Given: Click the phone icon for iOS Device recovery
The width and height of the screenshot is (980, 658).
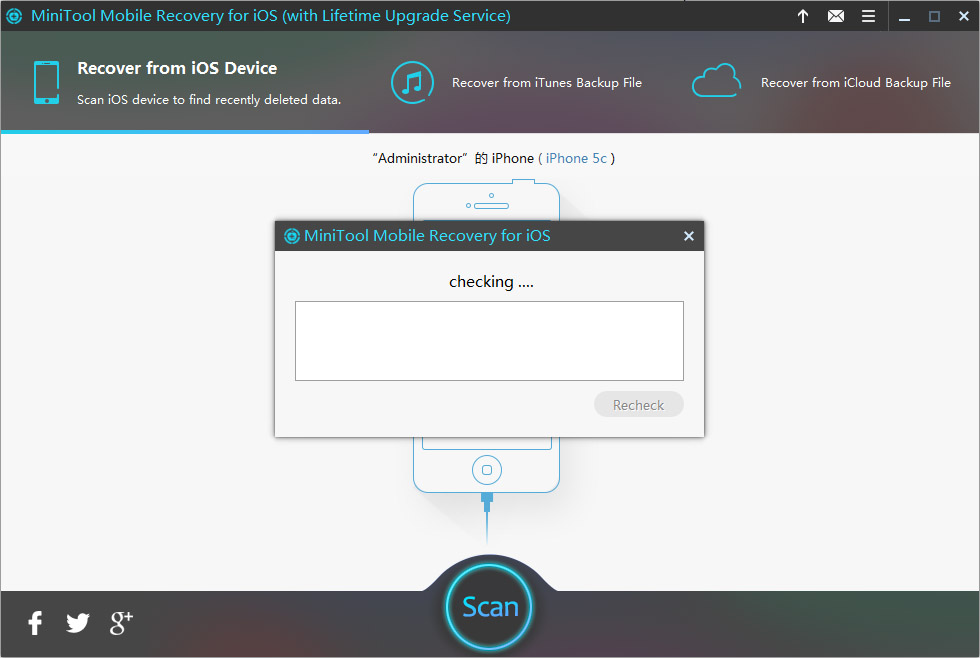Looking at the screenshot, I should coord(46,82).
